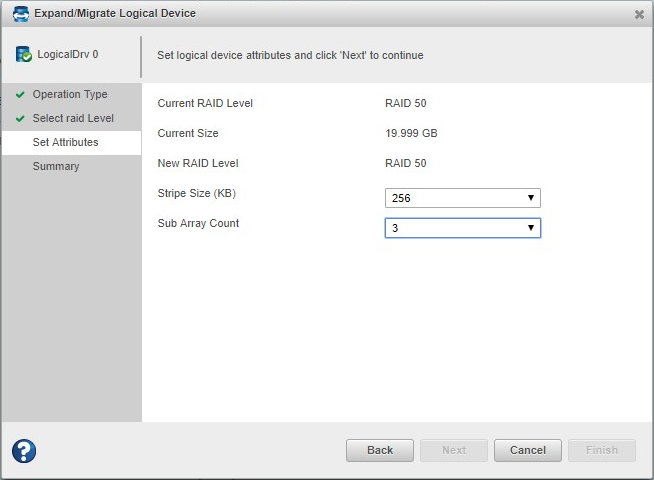Click the green checkmark beside Select raid Level
654x480 pixels.
tap(20, 119)
